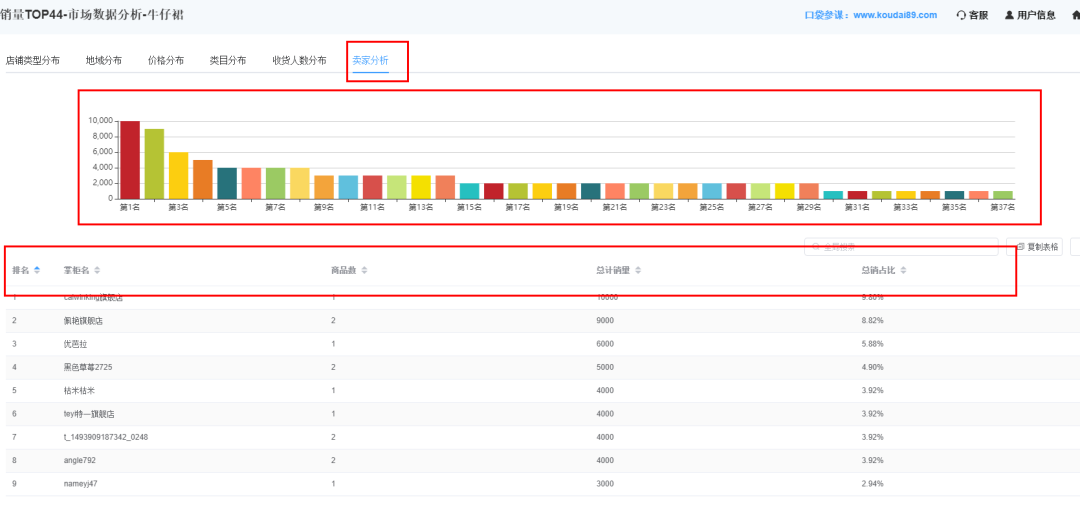Click seller name nameyj47
Screen dimensions: 1080x511
[x=81, y=484]
